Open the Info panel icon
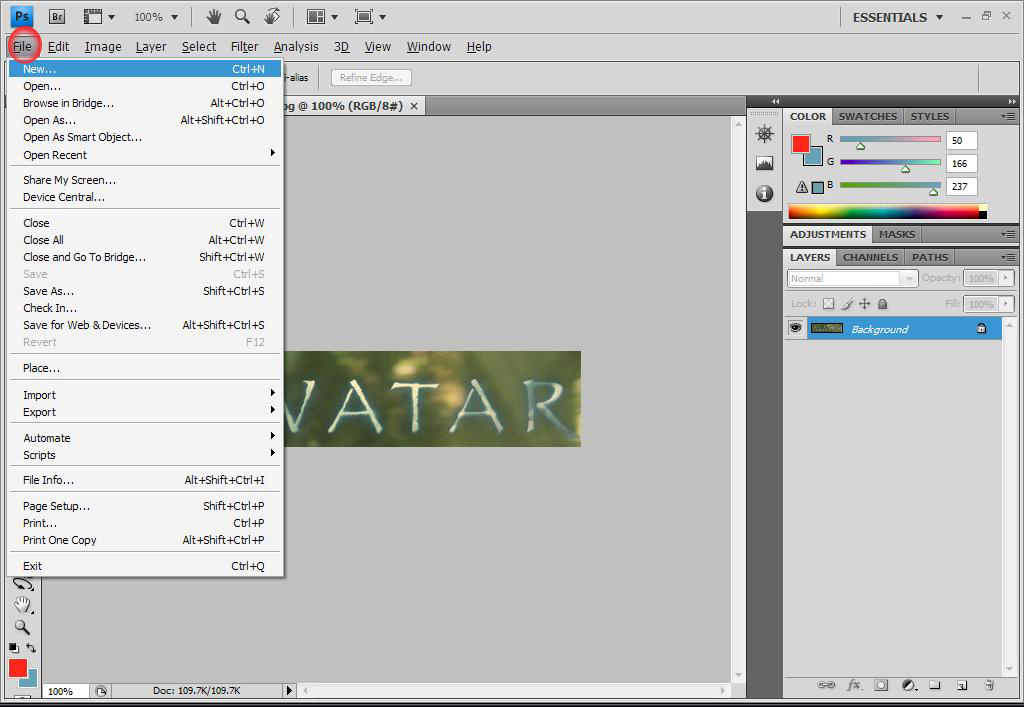The height and width of the screenshot is (707, 1024). point(764,193)
